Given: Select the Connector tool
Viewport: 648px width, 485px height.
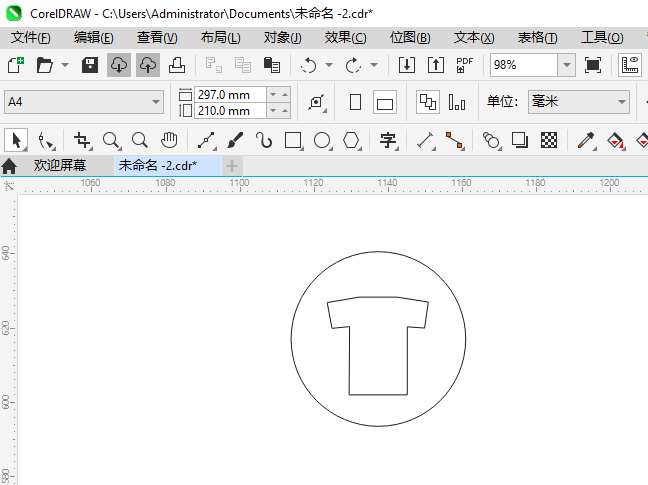Looking at the screenshot, I should [455, 140].
